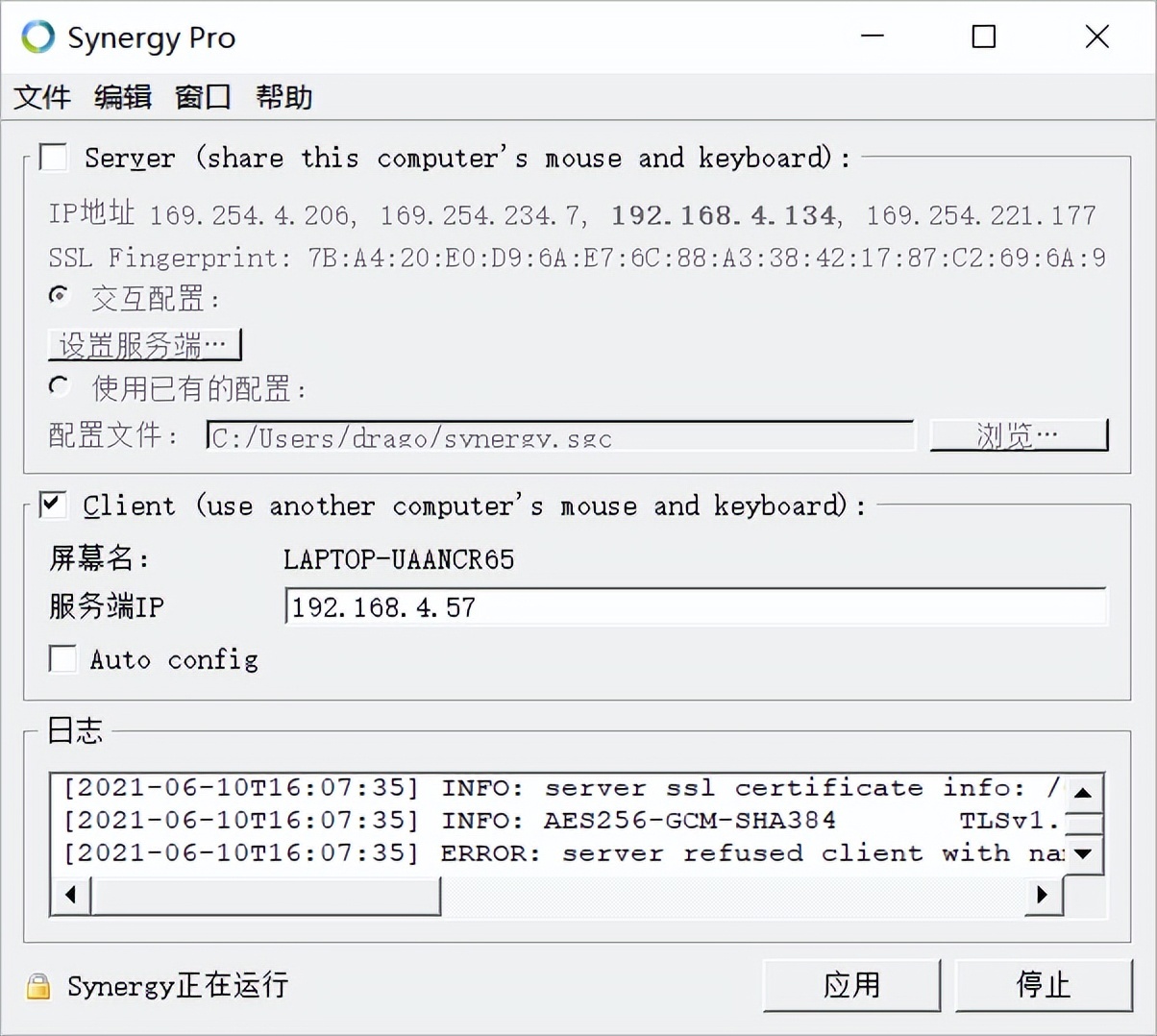1157x1036 pixels.
Task: Open the 帮助 menu
Action: [284, 97]
